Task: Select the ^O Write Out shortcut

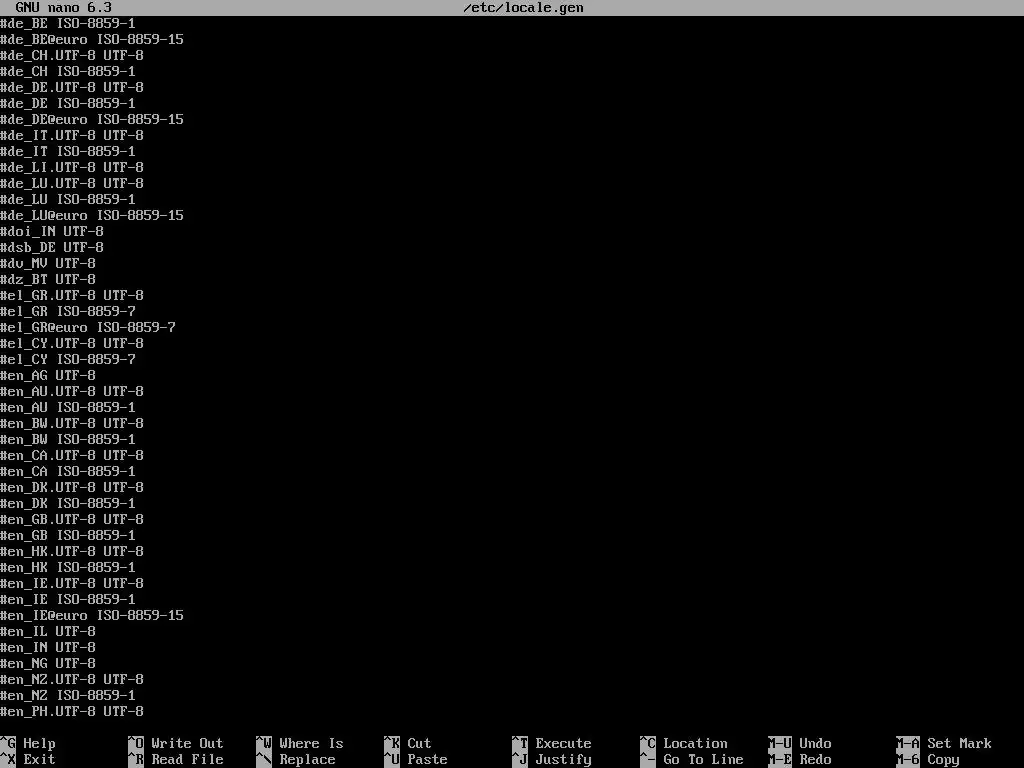Action: tap(176, 743)
